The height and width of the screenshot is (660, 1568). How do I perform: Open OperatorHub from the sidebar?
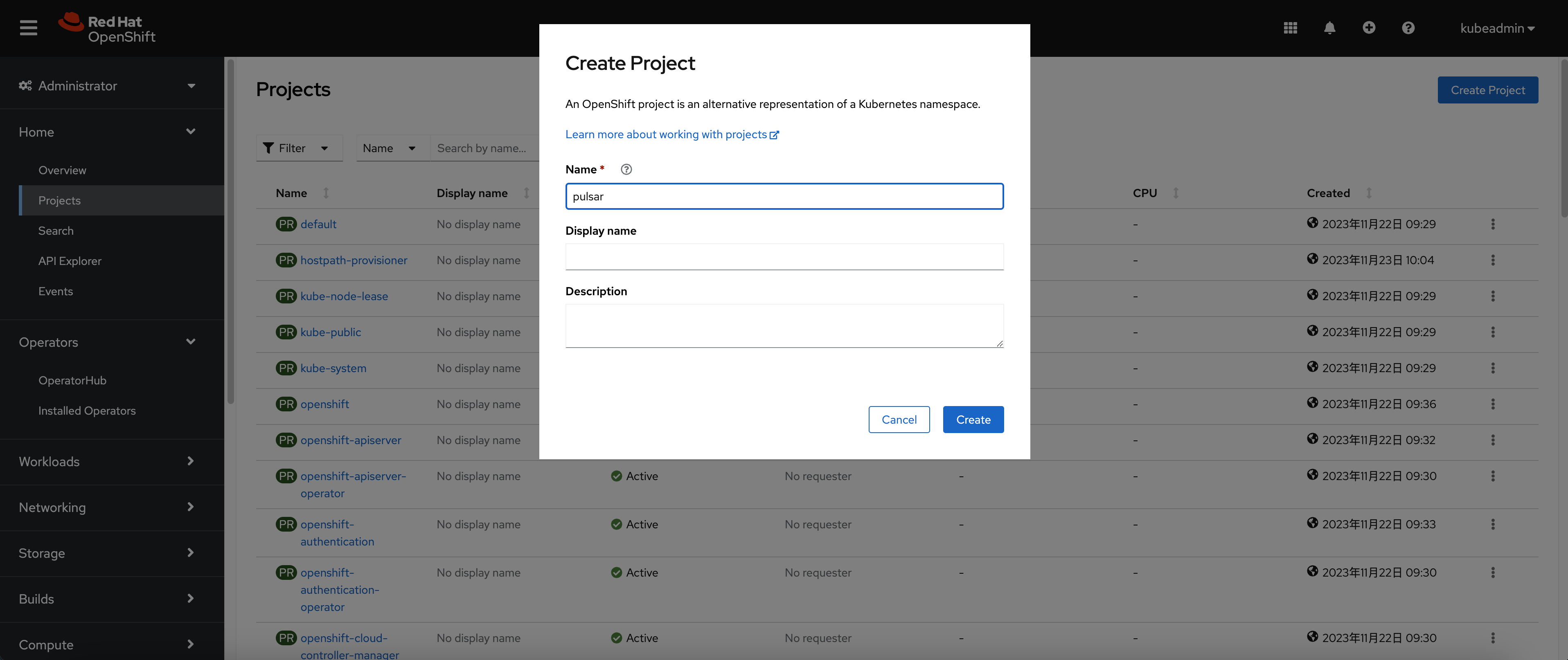tap(72, 380)
